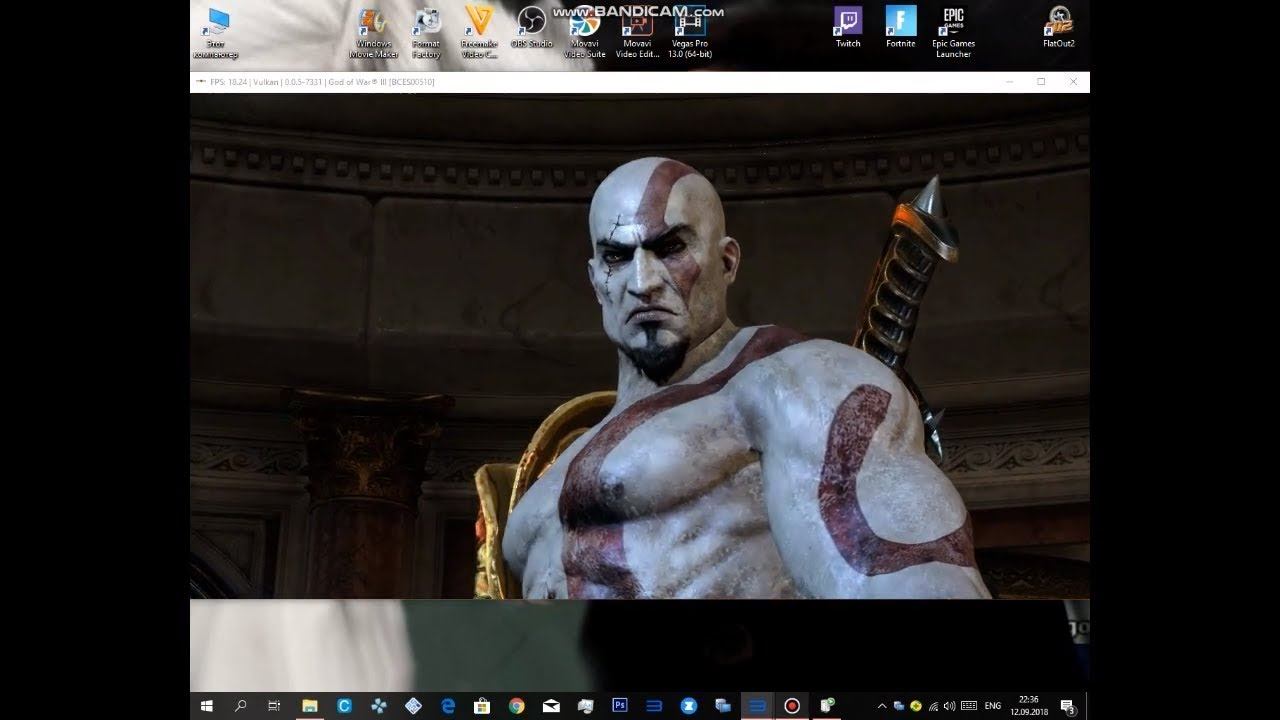Open the Movavi Video Editor shortcut
The height and width of the screenshot is (720, 1280).
pyautogui.click(x=637, y=32)
